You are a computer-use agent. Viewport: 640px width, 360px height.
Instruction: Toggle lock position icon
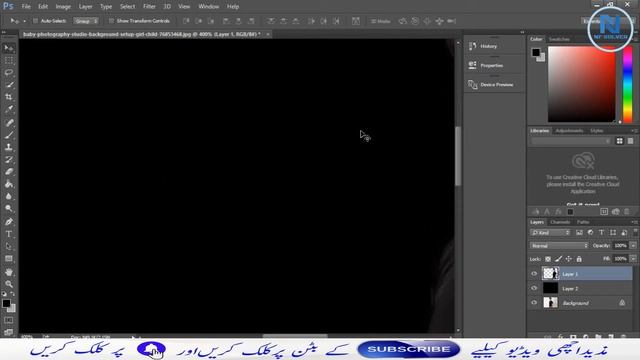569,259
